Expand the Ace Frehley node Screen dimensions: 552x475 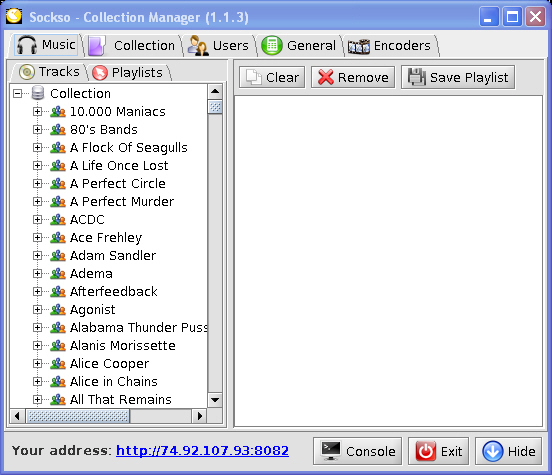37,238
